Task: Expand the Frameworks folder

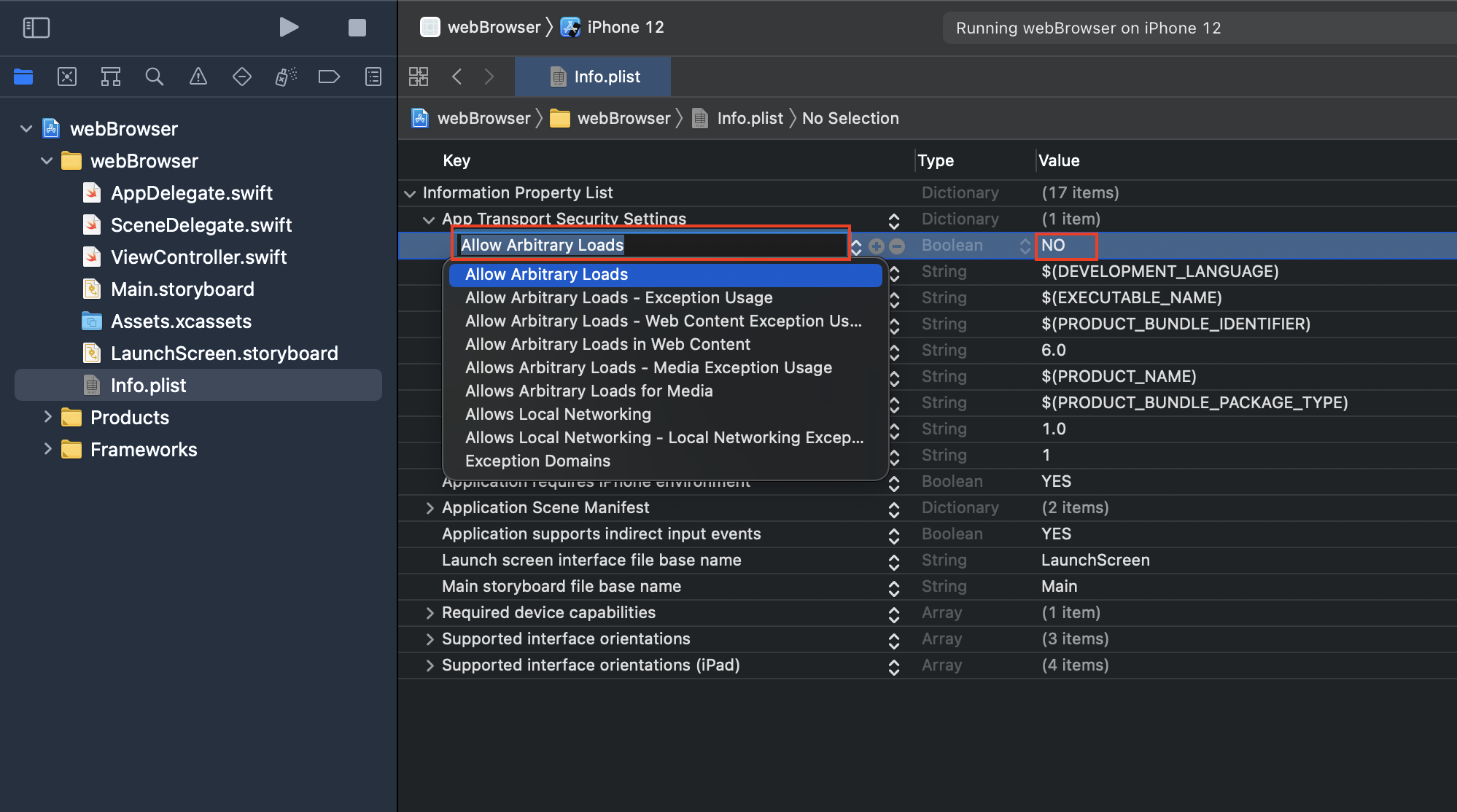Action: tap(47, 449)
